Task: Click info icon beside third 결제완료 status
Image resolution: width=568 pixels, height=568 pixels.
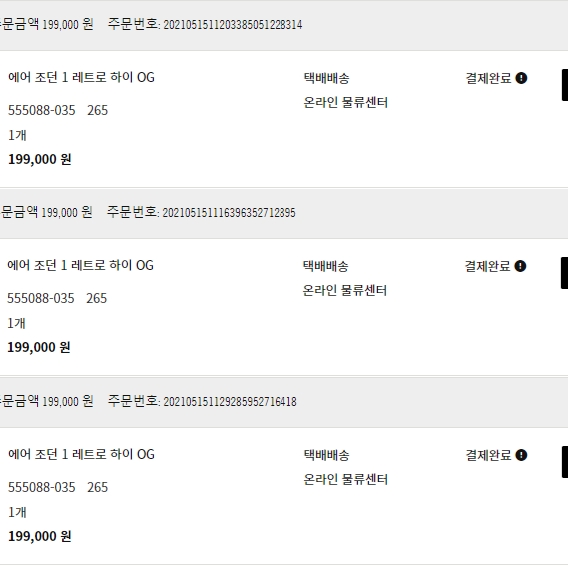Action: (x=521, y=455)
